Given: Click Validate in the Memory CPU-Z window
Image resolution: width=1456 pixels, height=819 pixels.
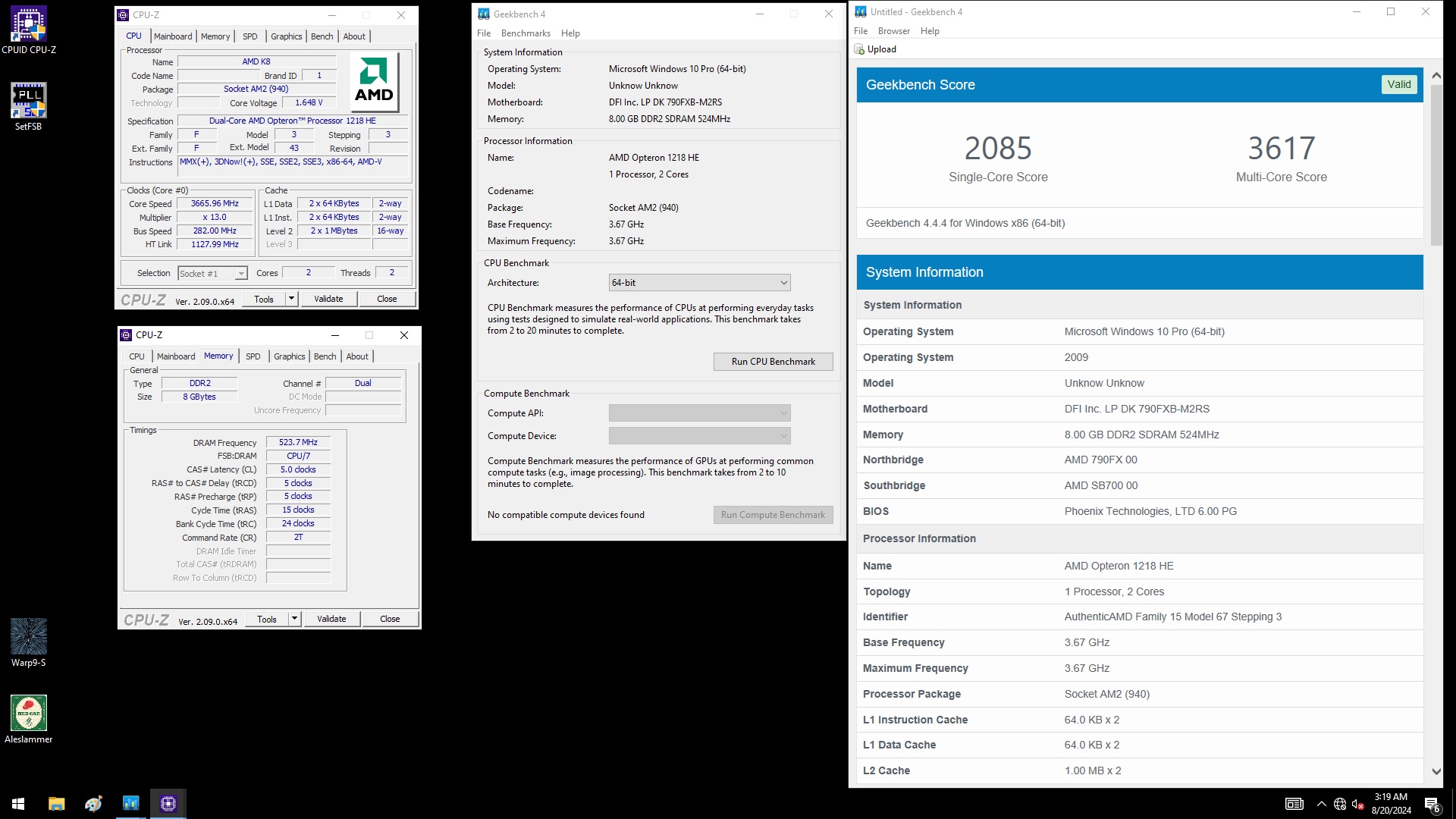Looking at the screenshot, I should (331, 619).
